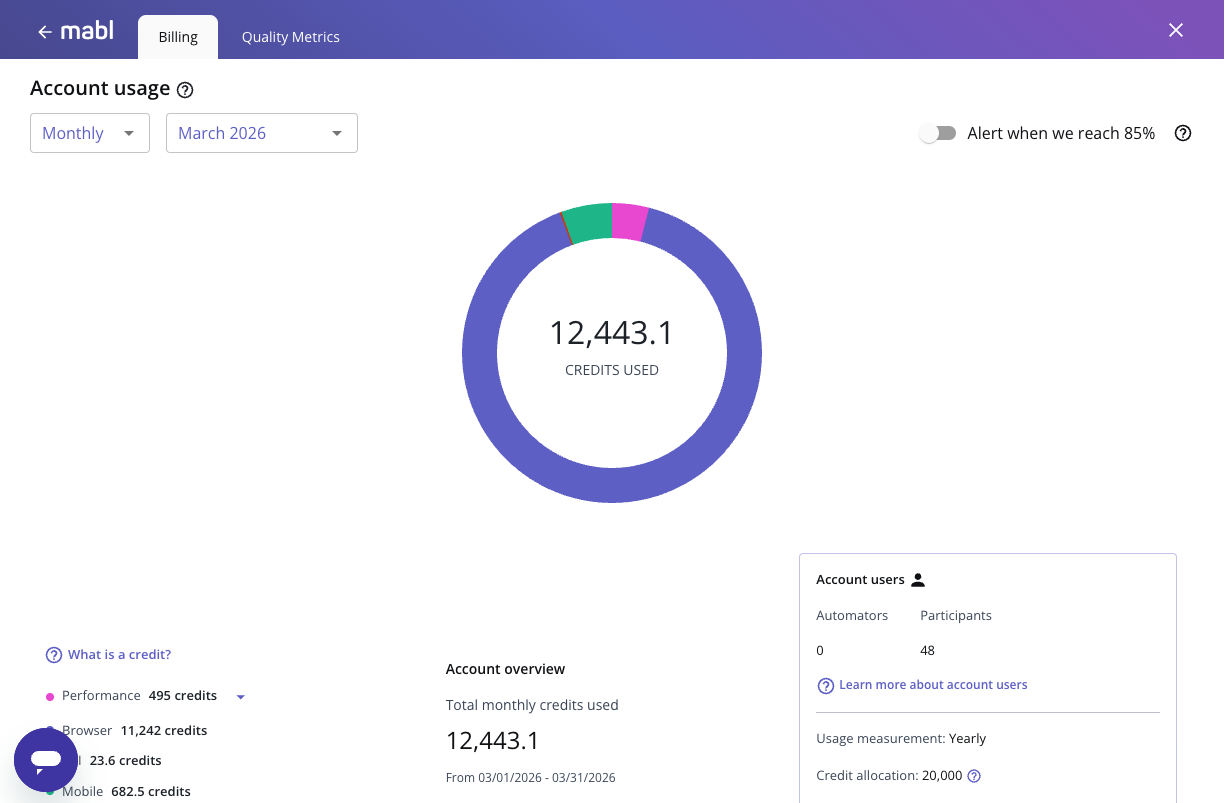
Task: Expand the Performance credits breakdown
Action: [x=240, y=696]
